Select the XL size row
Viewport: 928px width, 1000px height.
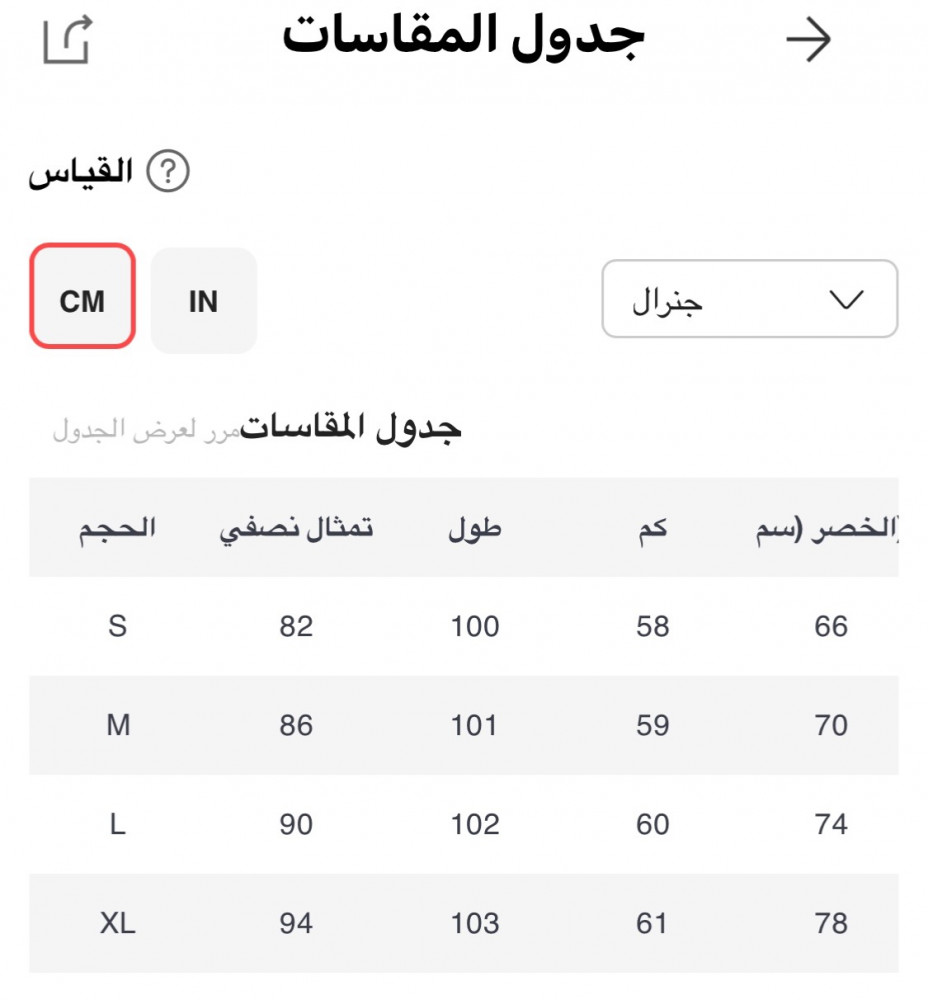[x=118, y=923]
